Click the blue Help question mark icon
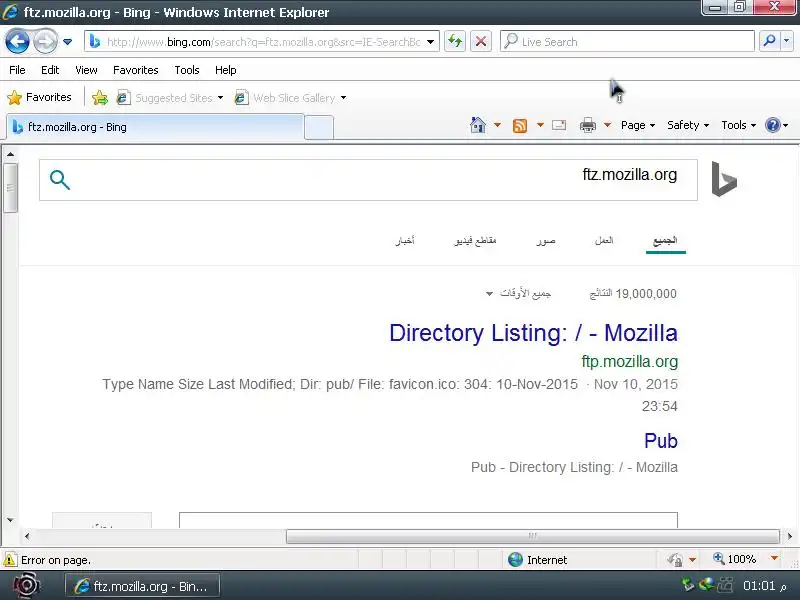Screen dimensions: 800x600 click(773, 125)
